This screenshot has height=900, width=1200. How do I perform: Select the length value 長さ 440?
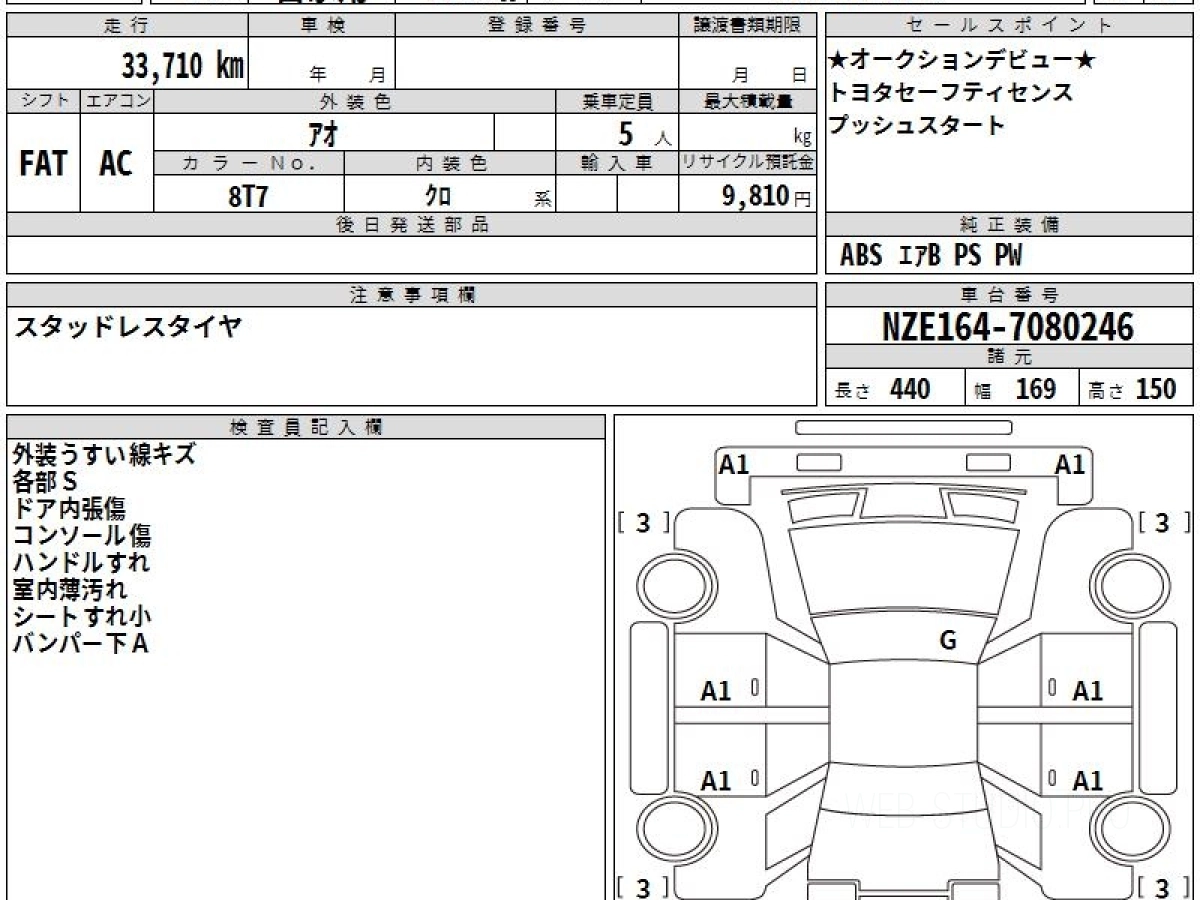click(882, 389)
